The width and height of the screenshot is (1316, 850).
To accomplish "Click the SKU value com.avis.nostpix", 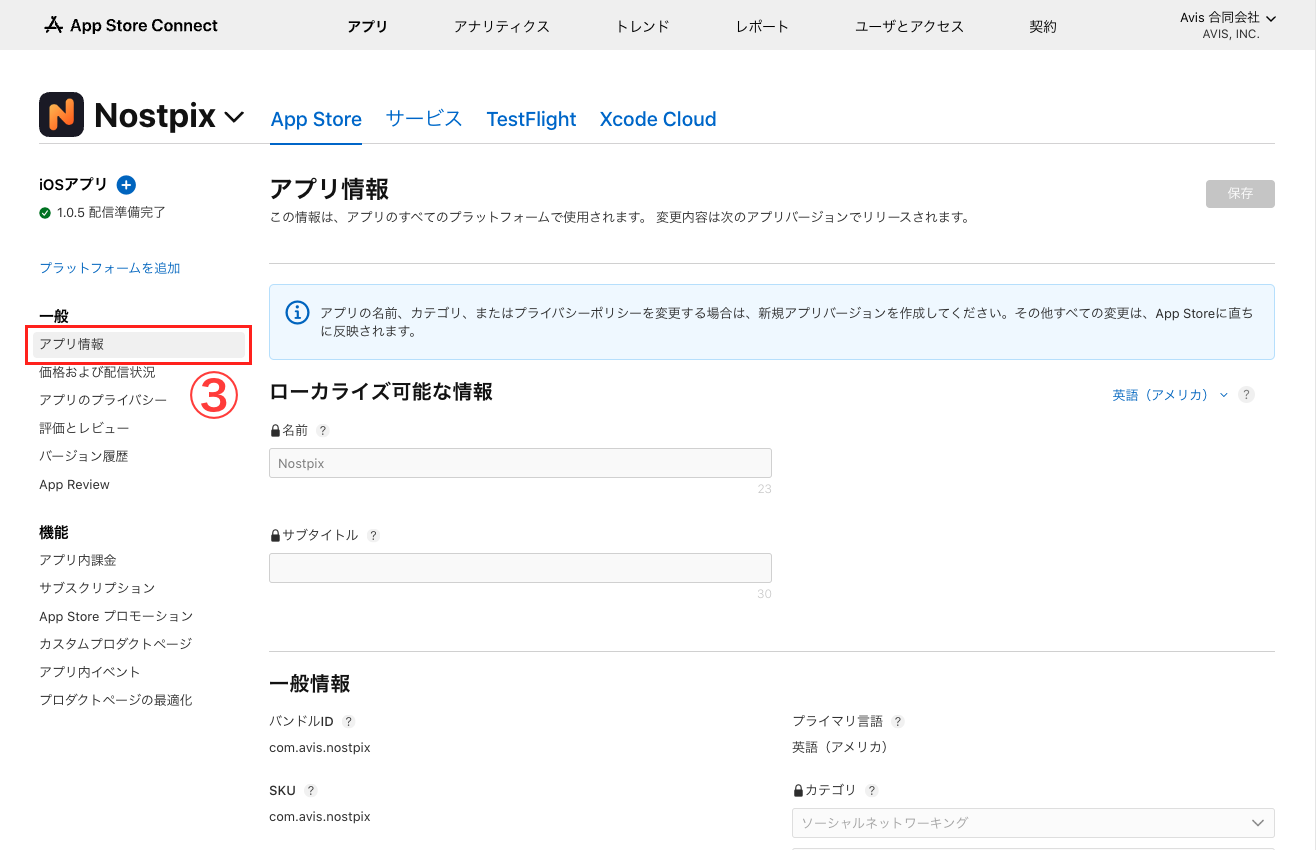I will coord(320,817).
